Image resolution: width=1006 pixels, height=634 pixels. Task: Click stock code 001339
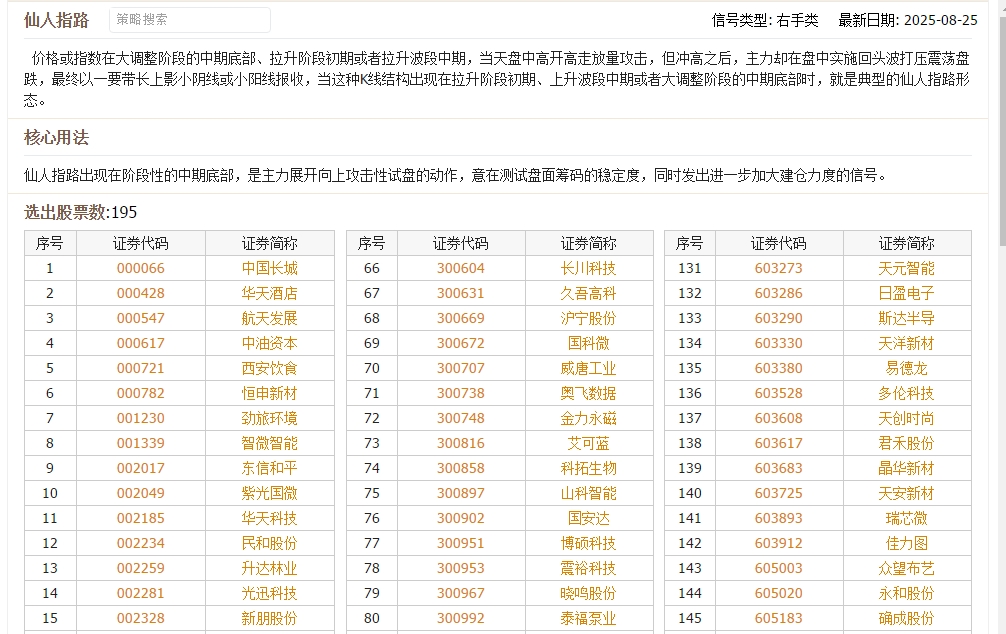[141, 443]
